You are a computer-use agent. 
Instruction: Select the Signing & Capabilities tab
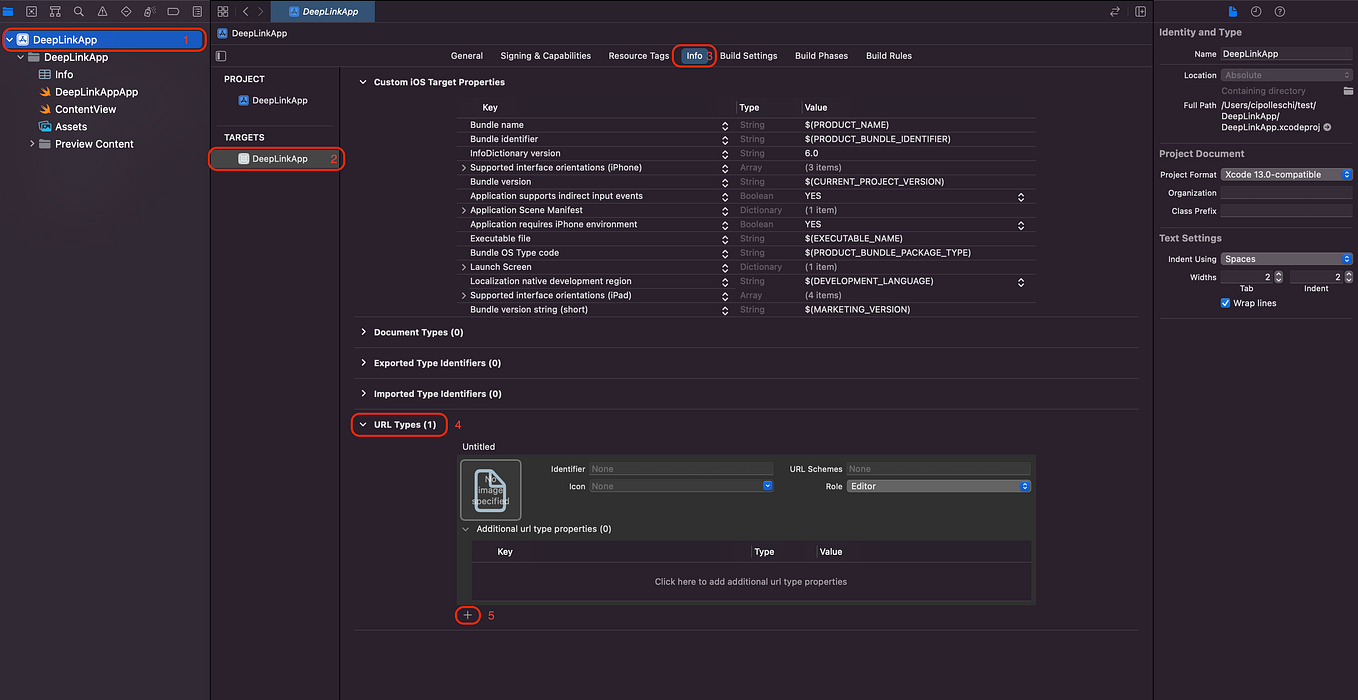click(x=545, y=56)
